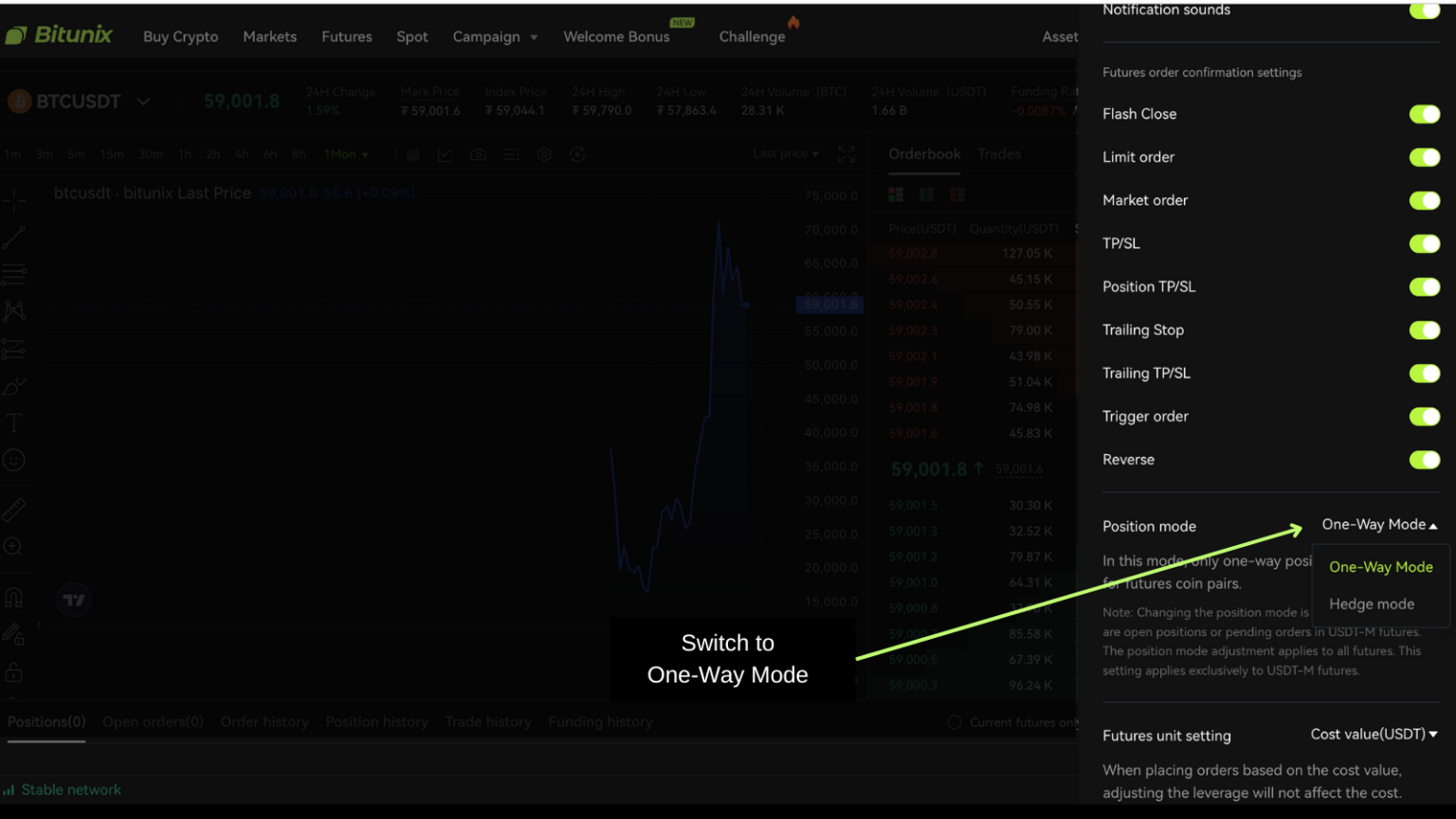Image resolution: width=1456 pixels, height=819 pixels.
Task: Go to Buy Crypto page
Action: [180, 36]
